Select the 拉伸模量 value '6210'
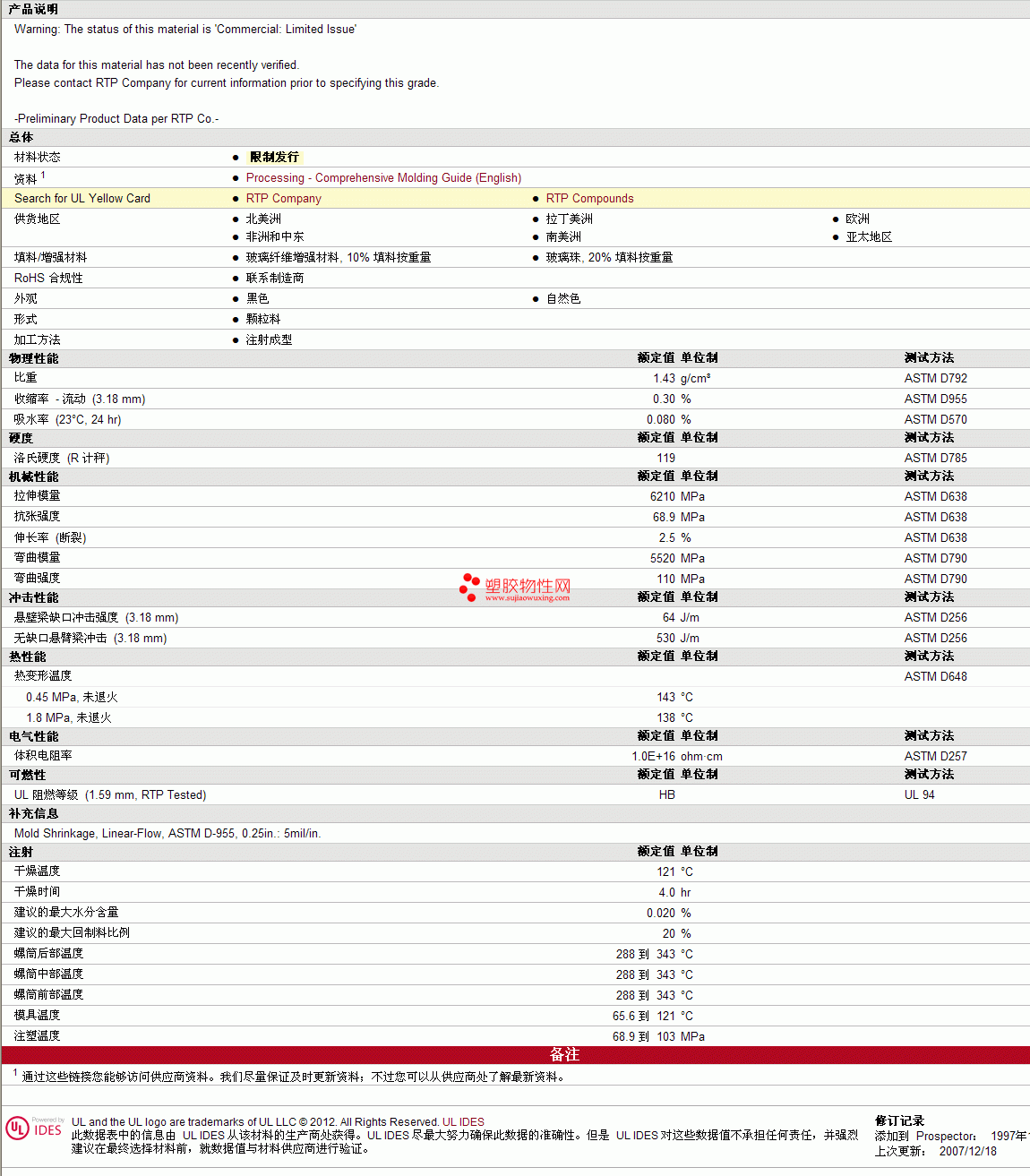The image size is (1030, 1176). (x=663, y=497)
